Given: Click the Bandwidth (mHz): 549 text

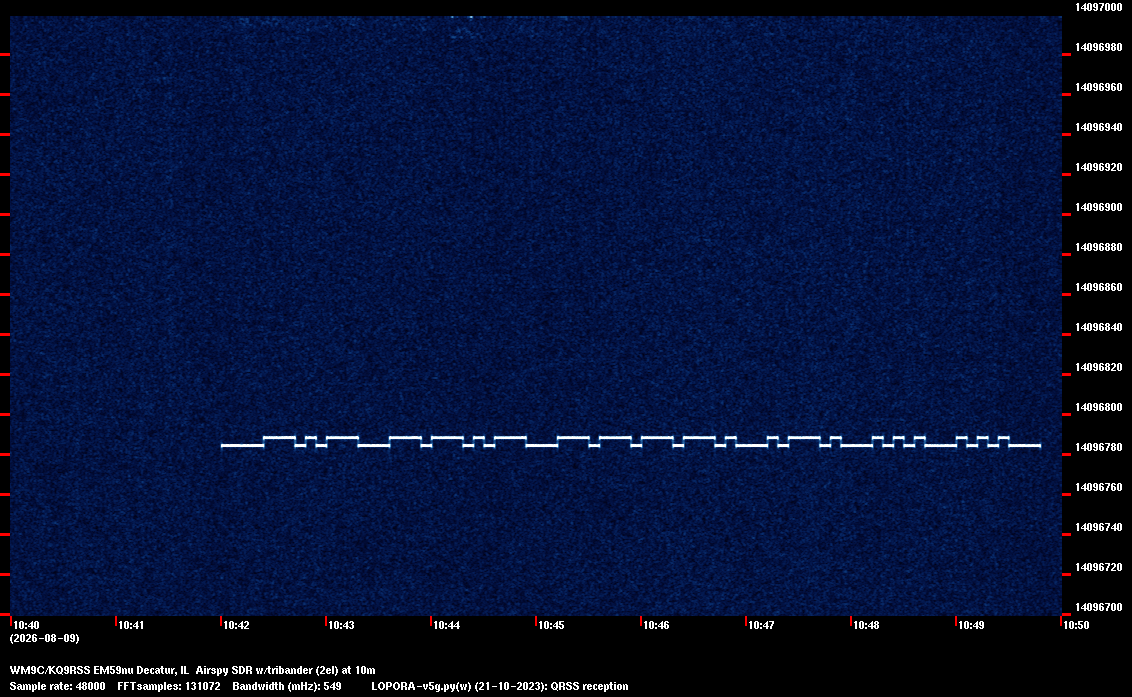Looking at the screenshot, I should point(287,686).
